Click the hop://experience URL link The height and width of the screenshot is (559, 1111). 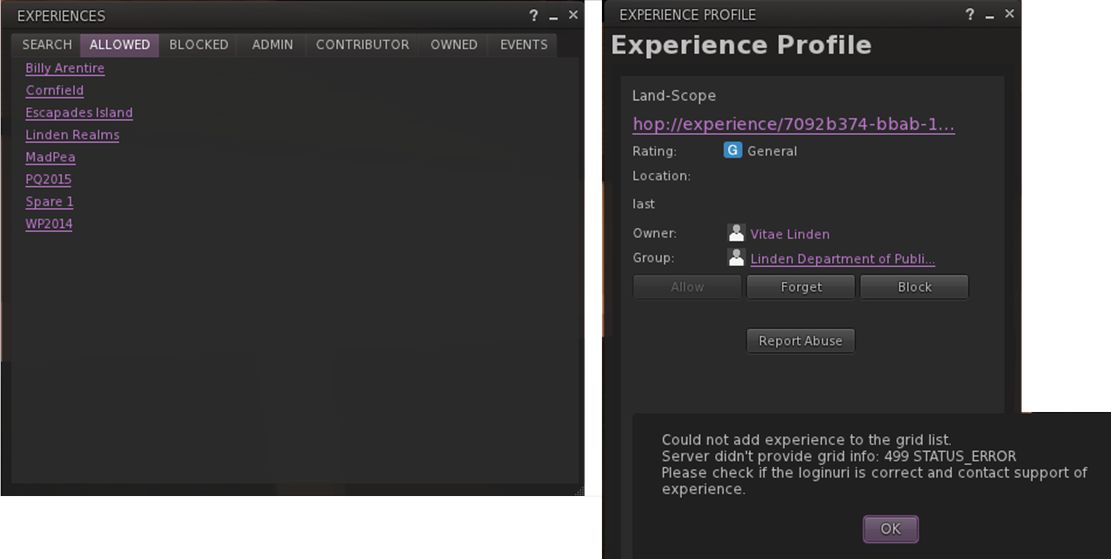tap(793, 125)
